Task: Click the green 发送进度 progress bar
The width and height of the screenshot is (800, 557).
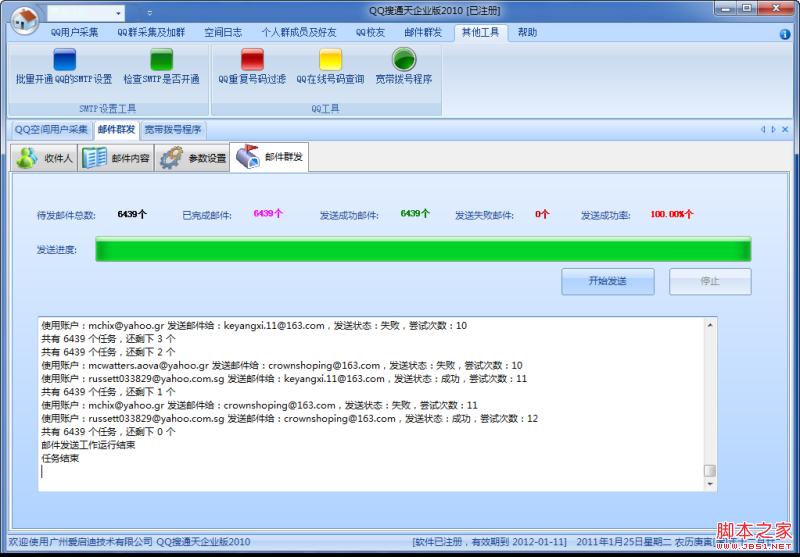Action: pos(422,250)
